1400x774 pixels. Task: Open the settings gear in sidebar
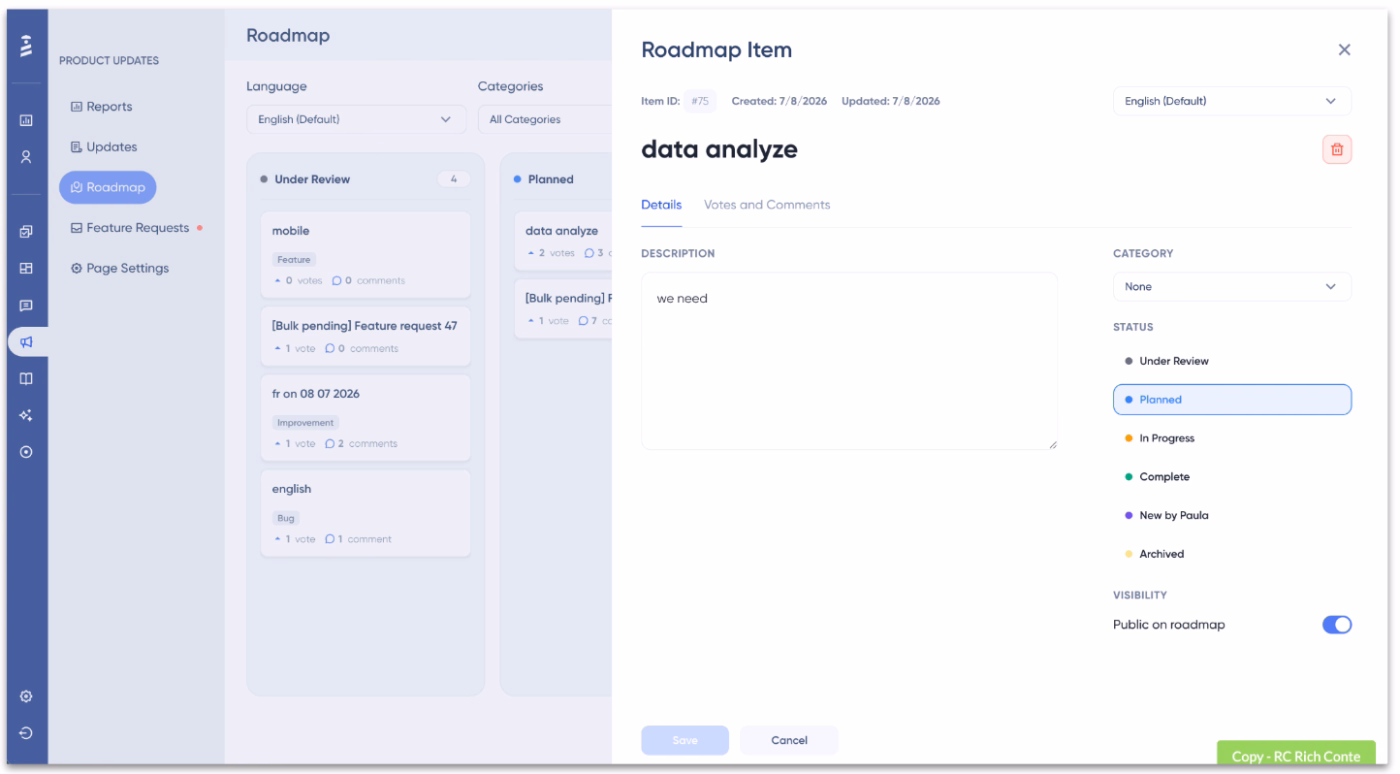(28, 695)
